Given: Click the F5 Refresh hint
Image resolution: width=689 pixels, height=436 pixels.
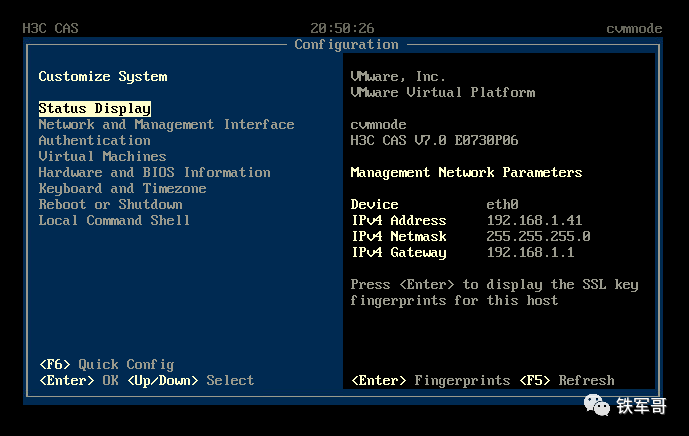Looking at the screenshot, I should point(567,380).
